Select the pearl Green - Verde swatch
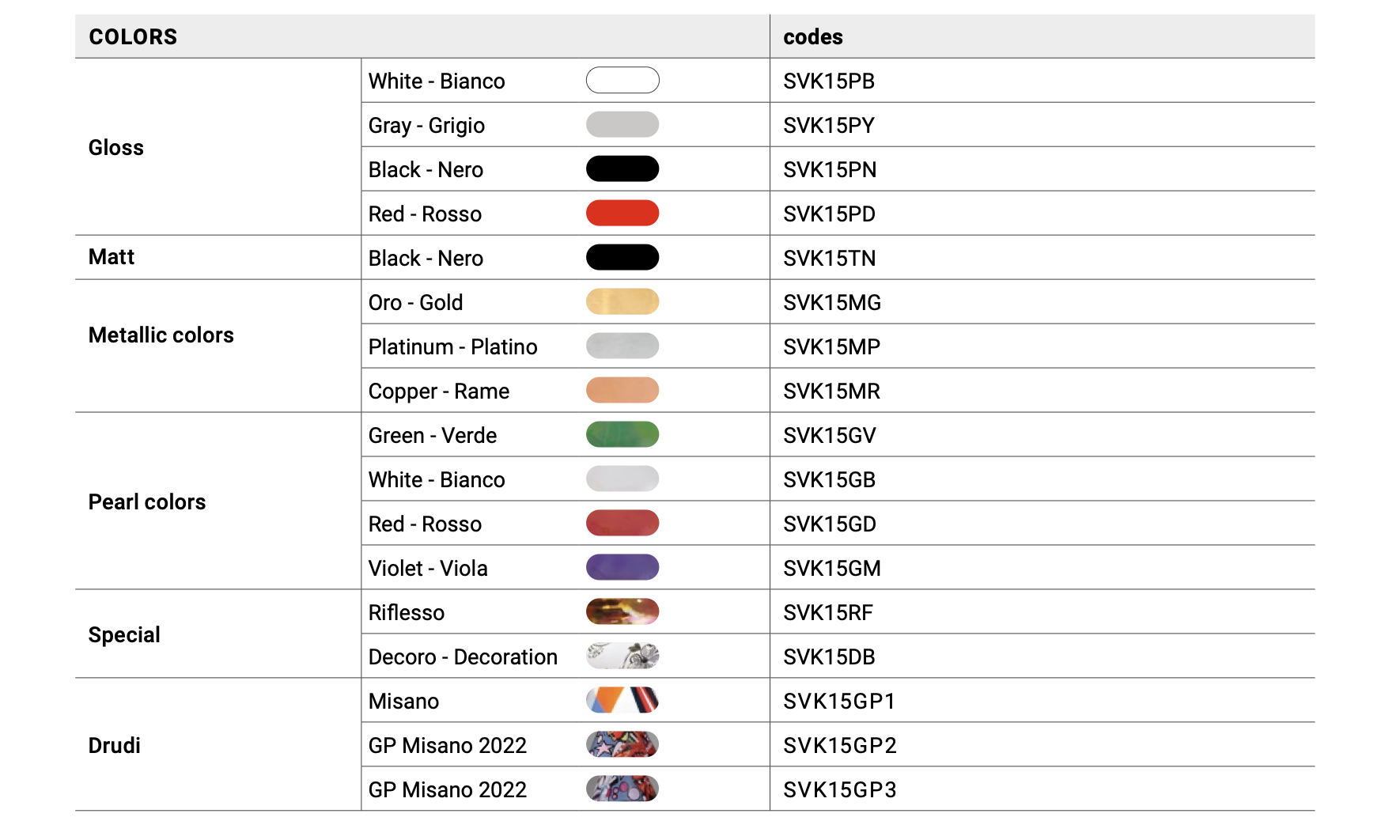Viewport: 1400px width, 840px height. (x=622, y=435)
